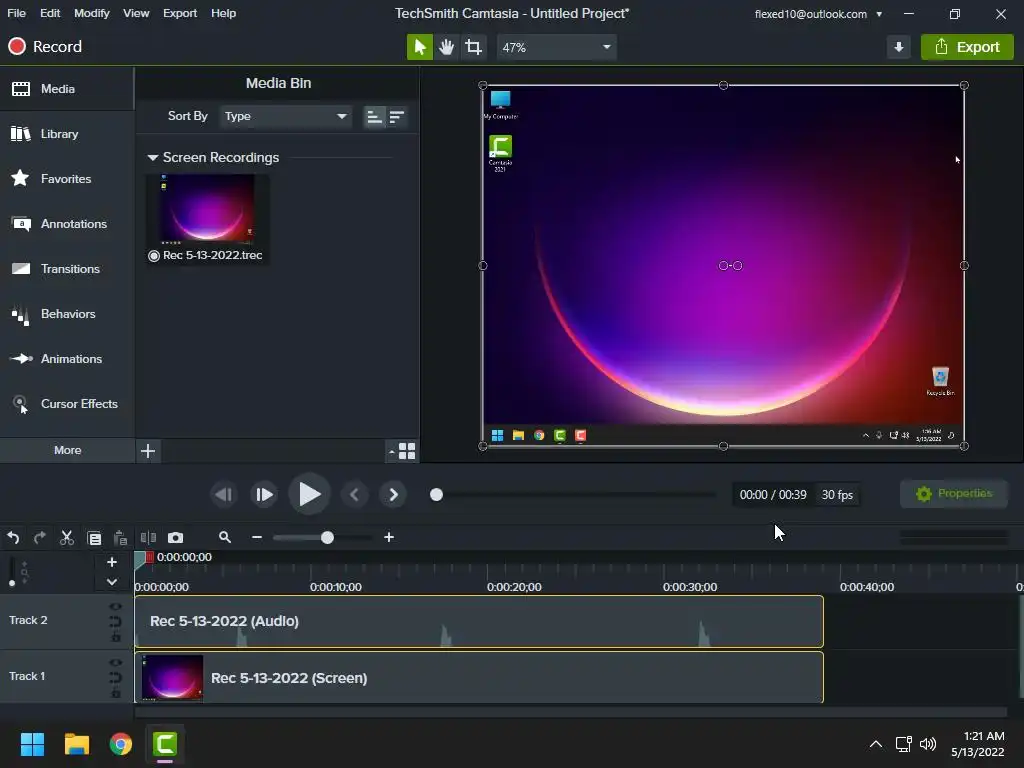The height and width of the screenshot is (768, 1024).
Task: Open the Behaviors tab
Action: point(67,314)
